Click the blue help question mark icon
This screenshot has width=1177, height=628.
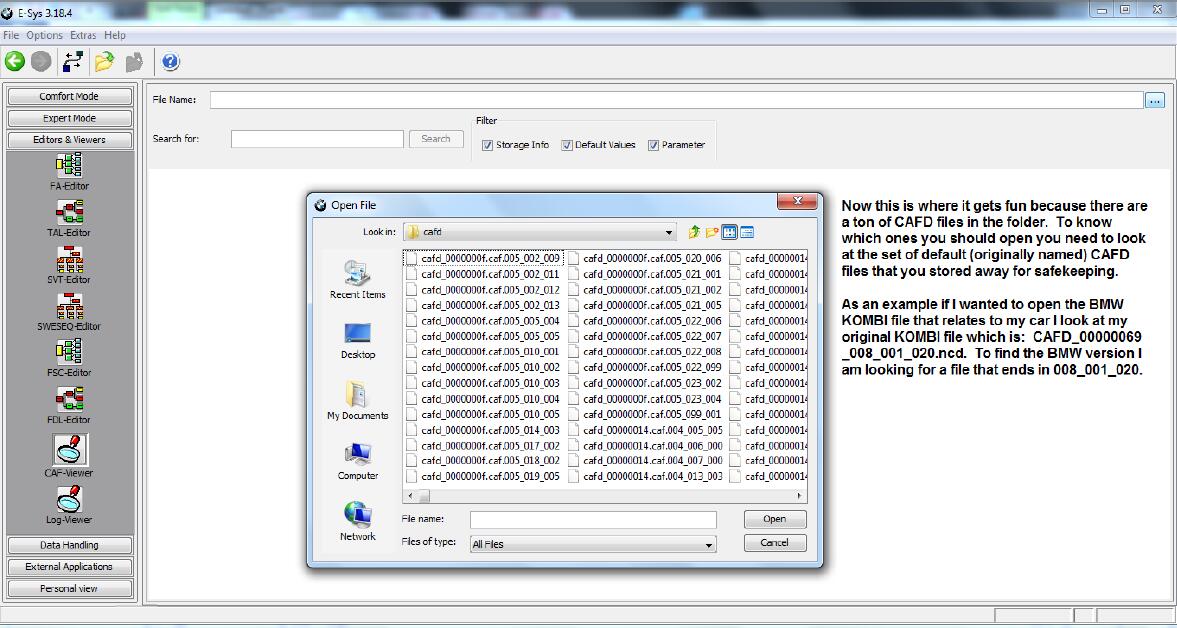pos(170,62)
